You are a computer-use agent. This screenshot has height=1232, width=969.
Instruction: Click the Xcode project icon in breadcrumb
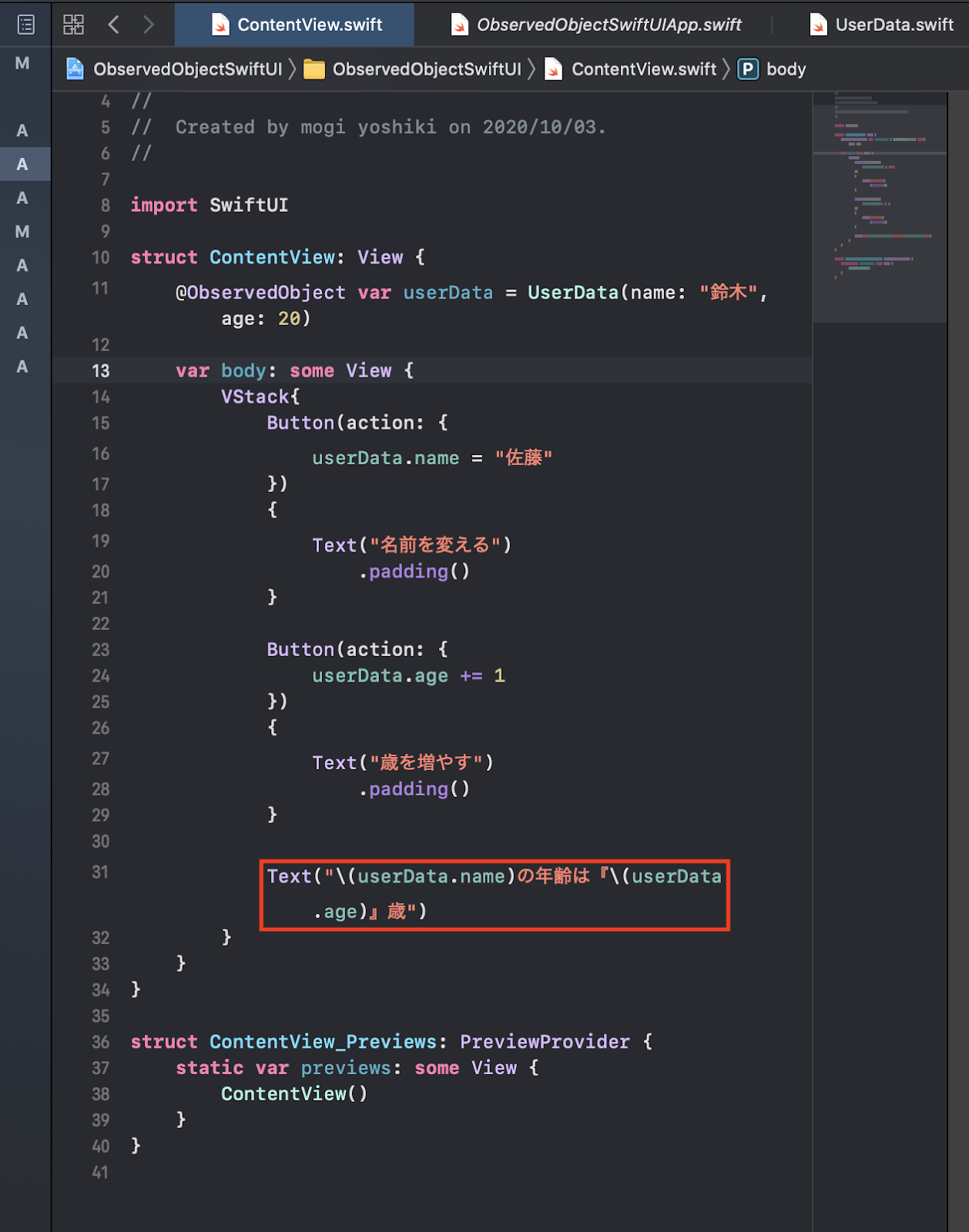(x=75, y=69)
